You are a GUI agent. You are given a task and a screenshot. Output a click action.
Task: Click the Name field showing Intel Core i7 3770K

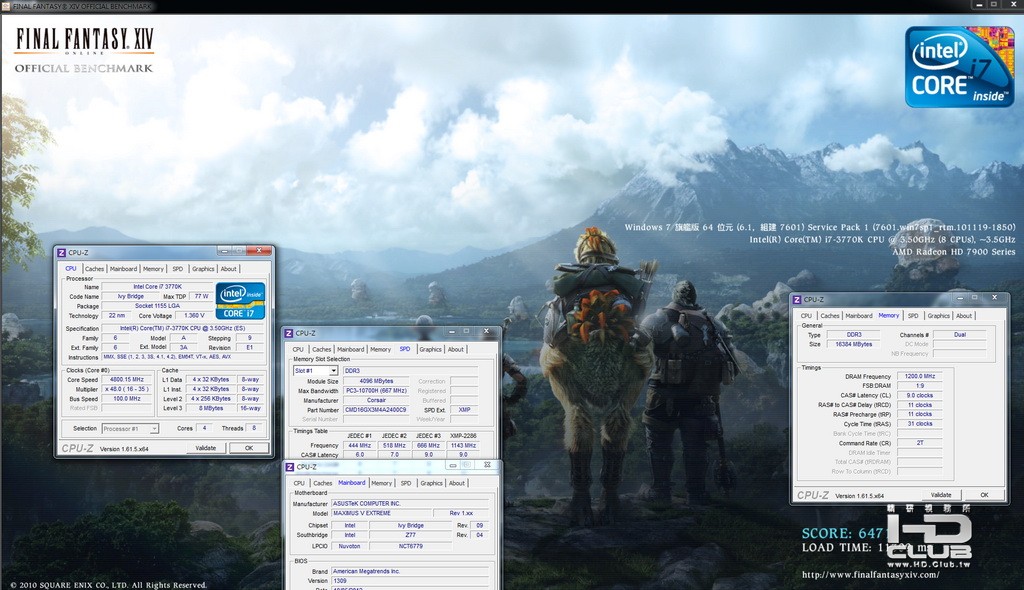click(157, 287)
